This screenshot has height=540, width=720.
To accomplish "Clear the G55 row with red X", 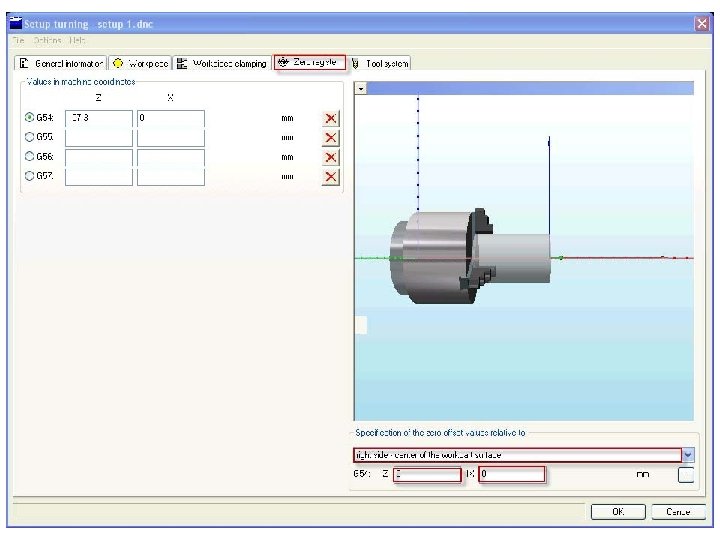I will pos(331,138).
